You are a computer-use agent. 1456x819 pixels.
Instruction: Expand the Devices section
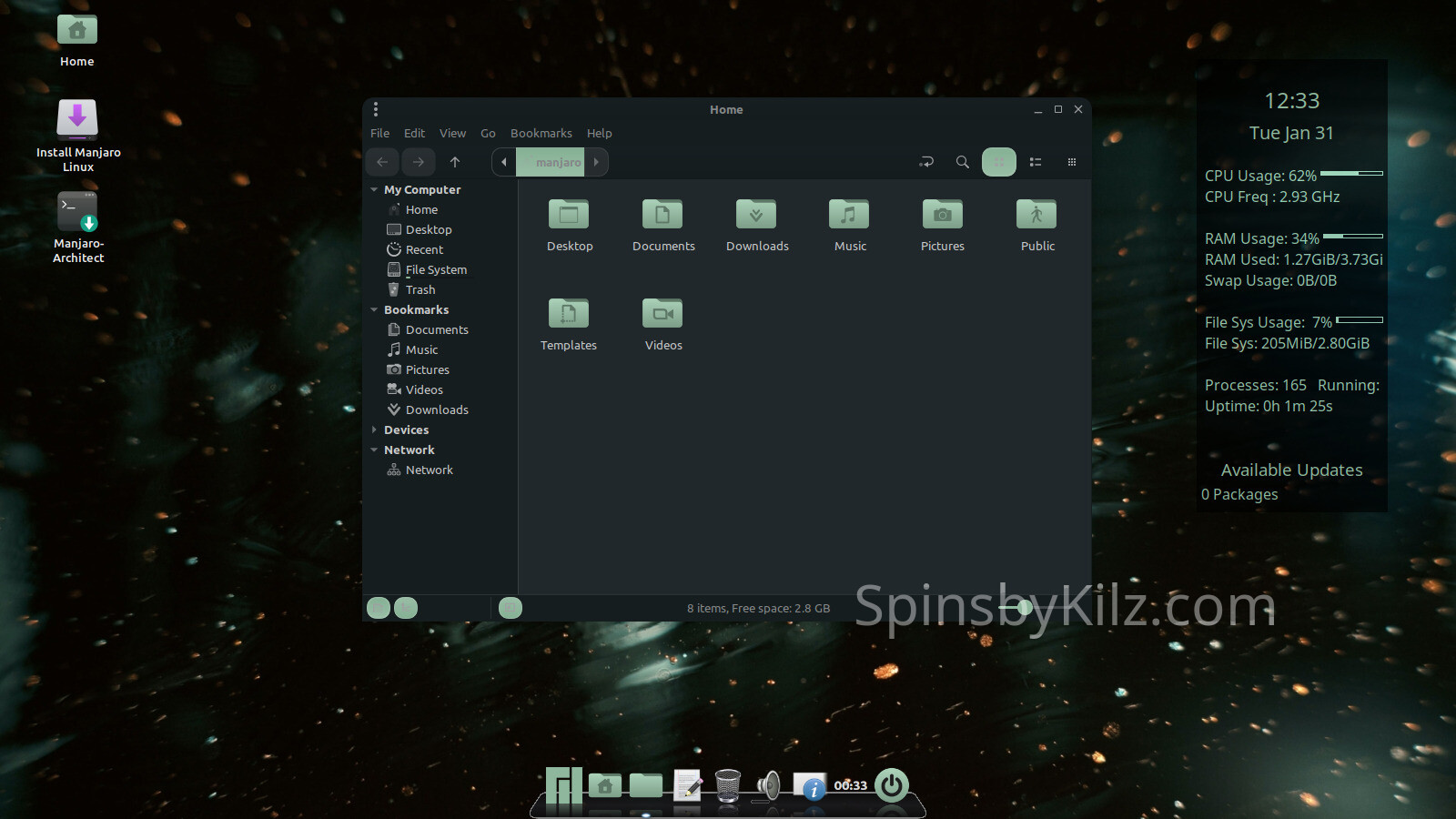(374, 430)
